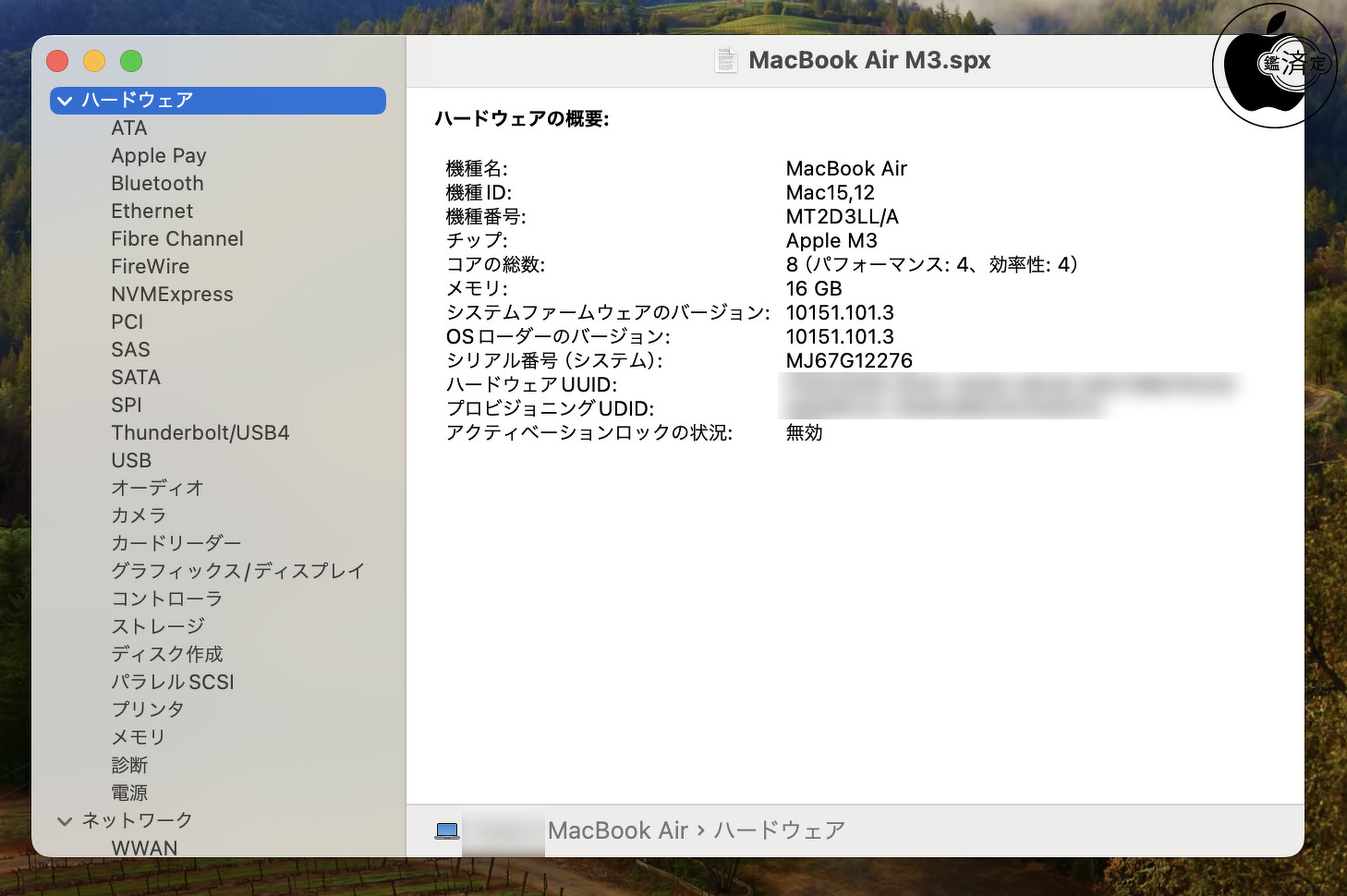Open Apple Pay hardware details
Screen dimensions: 1347x896
[x=159, y=156]
